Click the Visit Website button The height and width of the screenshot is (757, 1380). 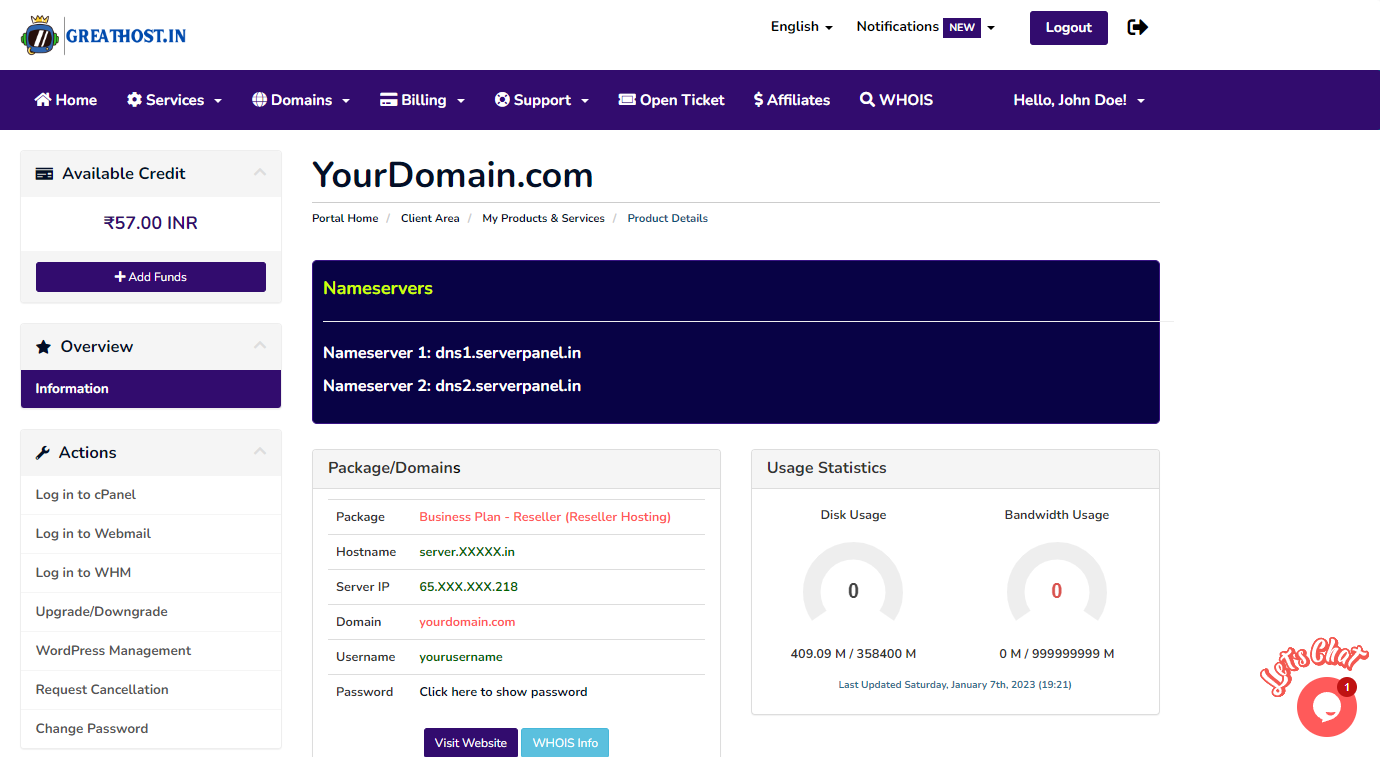point(470,743)
